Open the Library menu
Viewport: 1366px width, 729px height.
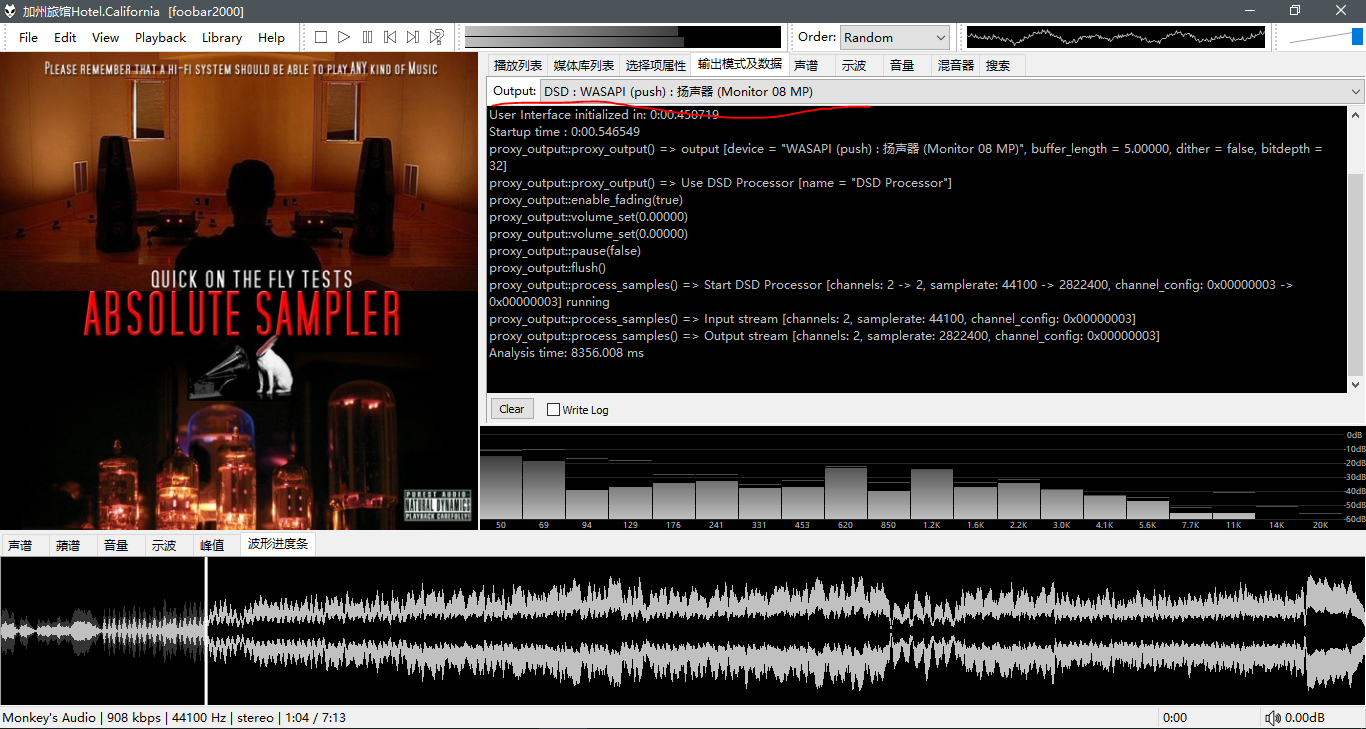coord(221,37)
